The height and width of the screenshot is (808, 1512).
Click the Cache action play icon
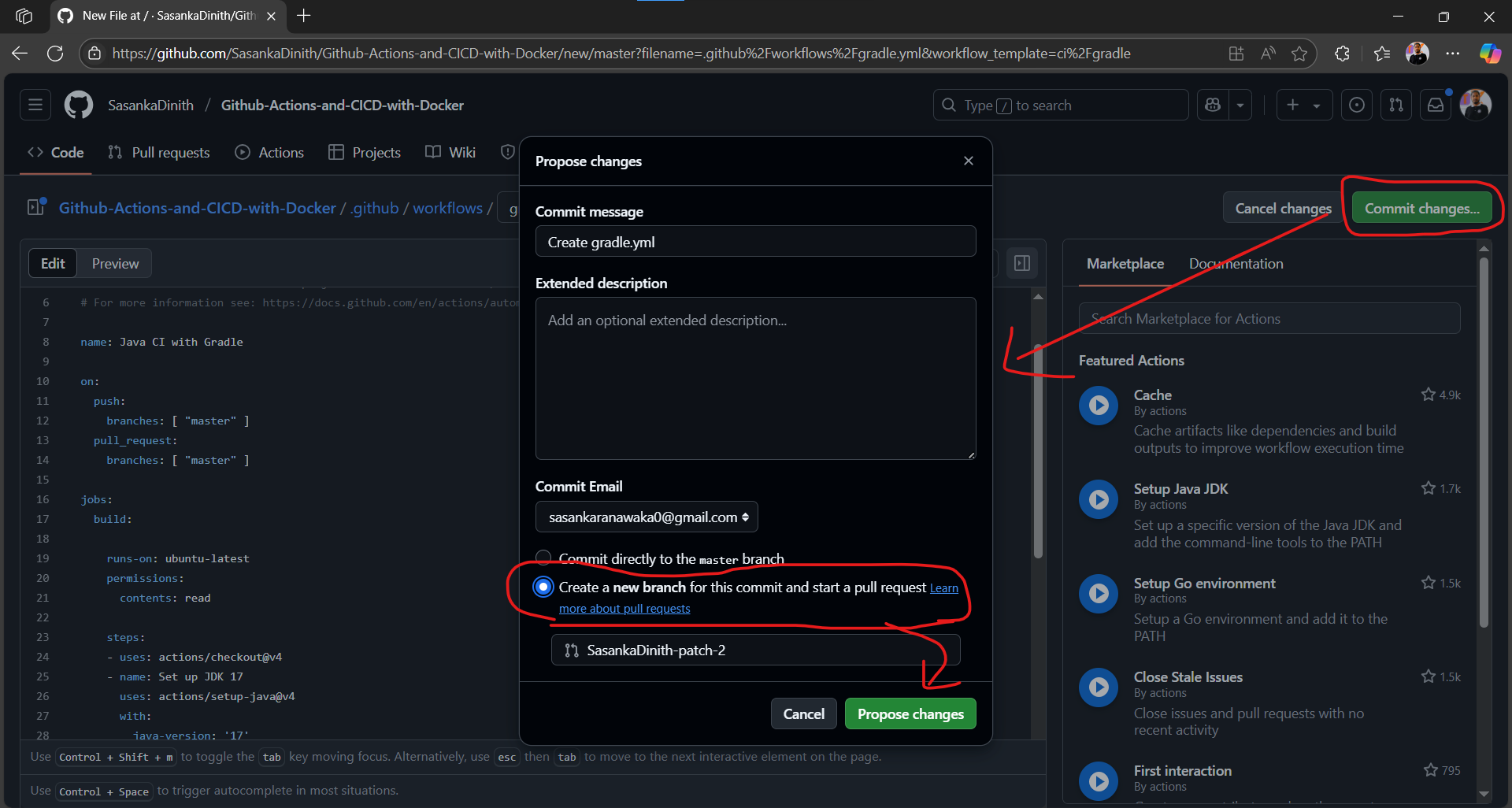1099,405
